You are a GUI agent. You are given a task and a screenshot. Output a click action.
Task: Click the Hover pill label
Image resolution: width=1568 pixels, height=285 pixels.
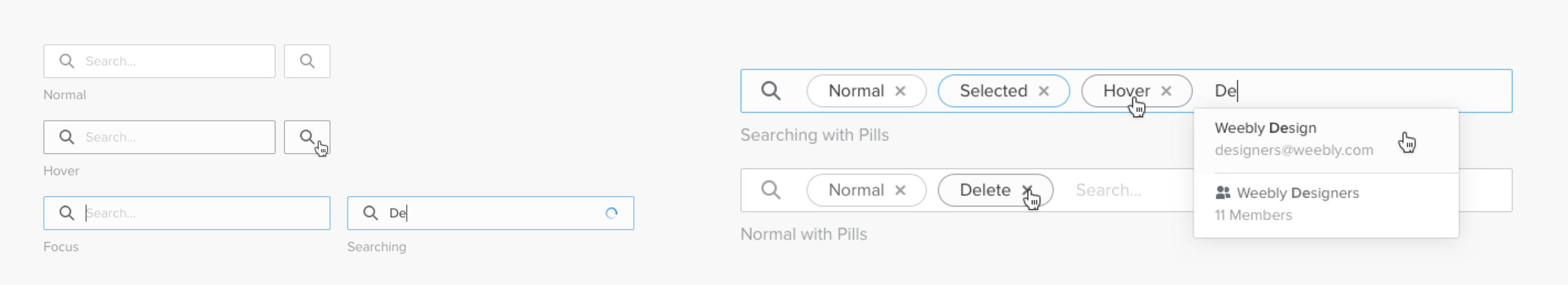point(1125,91)
